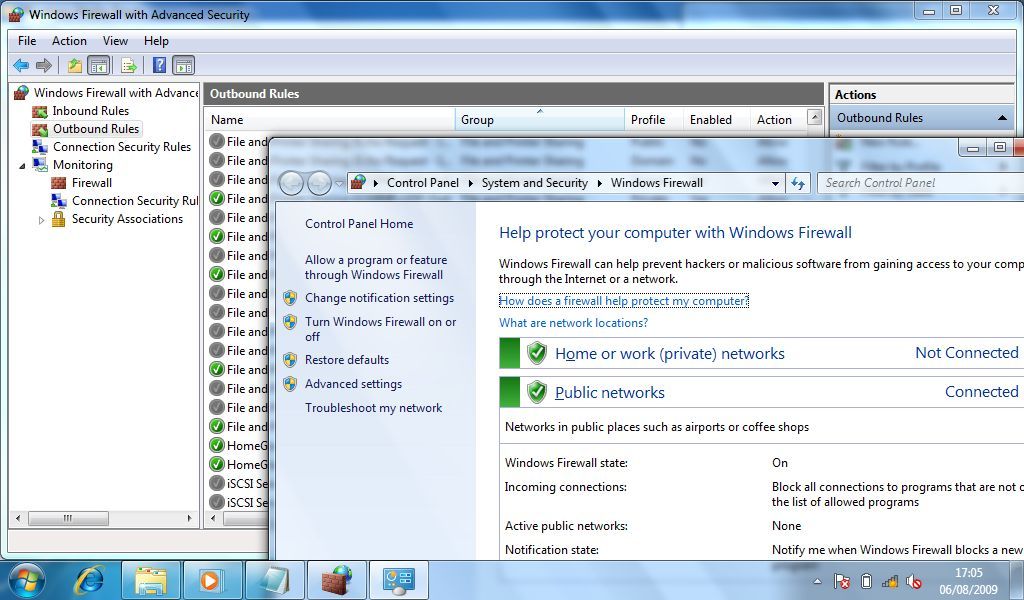Viewport: 1024px width, 600px height.
Task: Expand the Monitoring tree node
Action: tap(24, 164)
